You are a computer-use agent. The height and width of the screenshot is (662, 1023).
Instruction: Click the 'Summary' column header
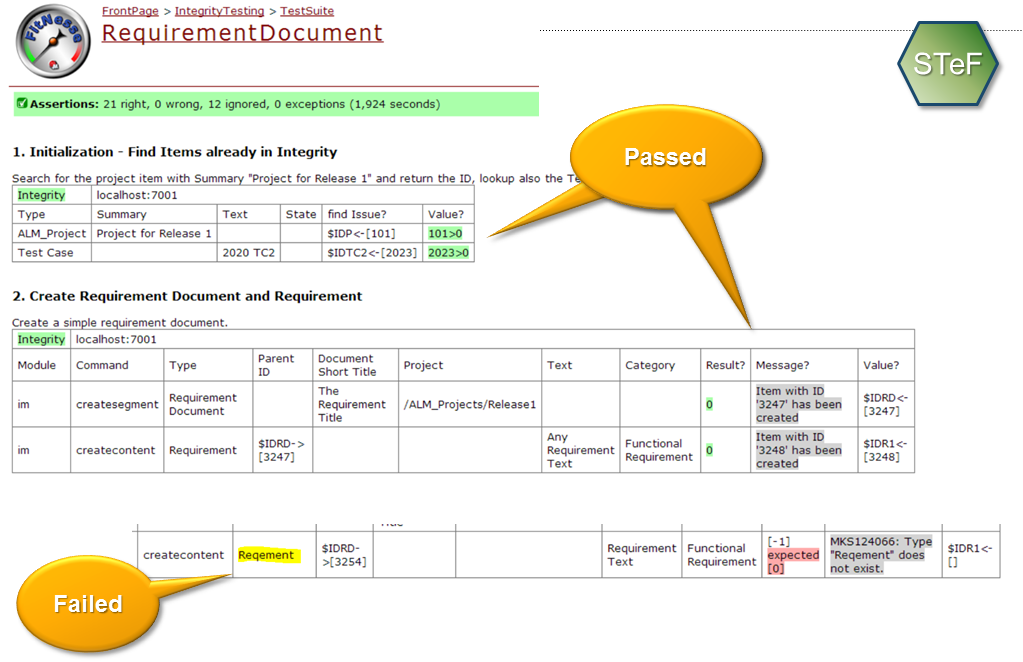[154, 214]
